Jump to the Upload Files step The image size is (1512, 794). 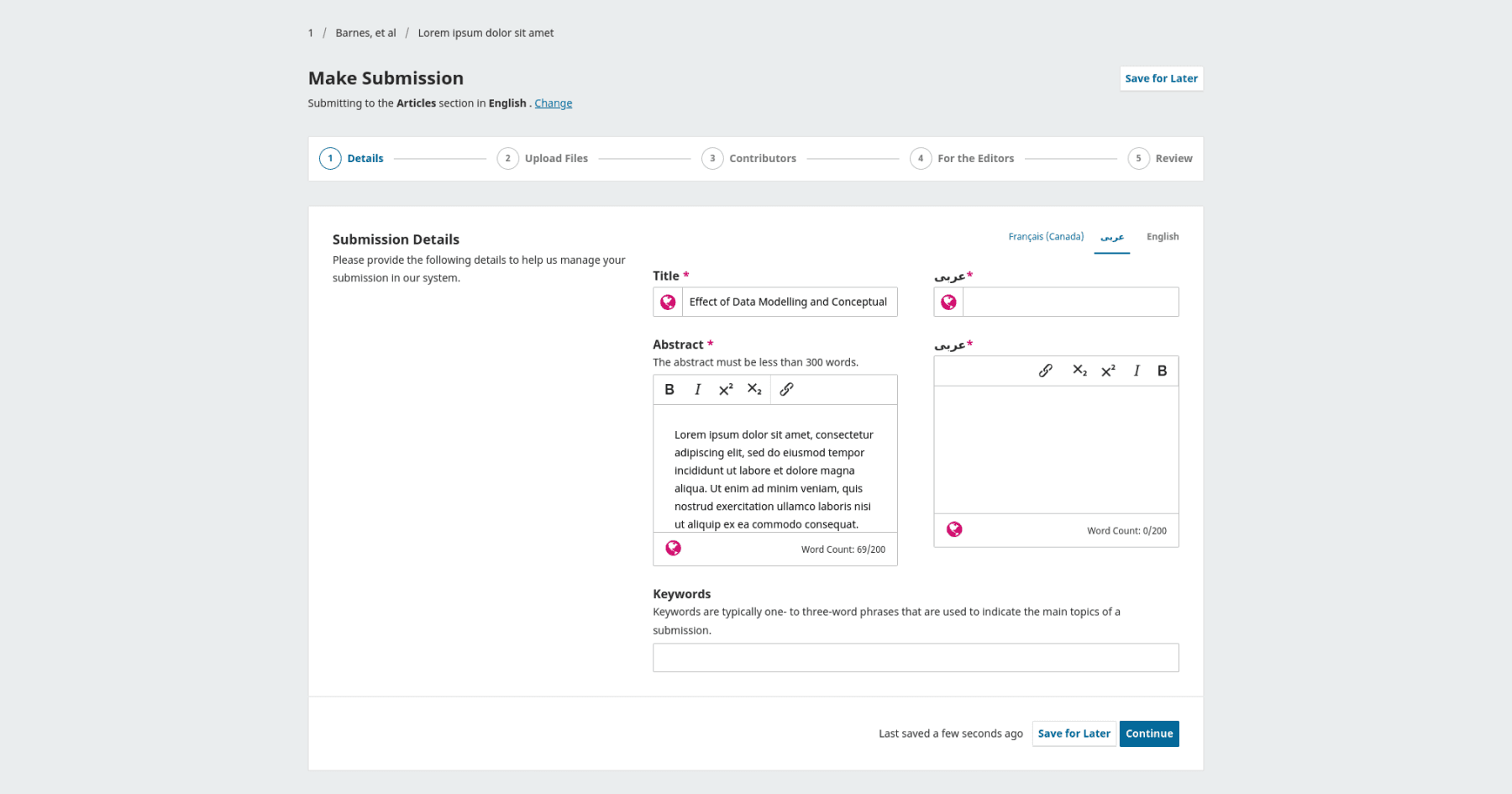[555, 158]
